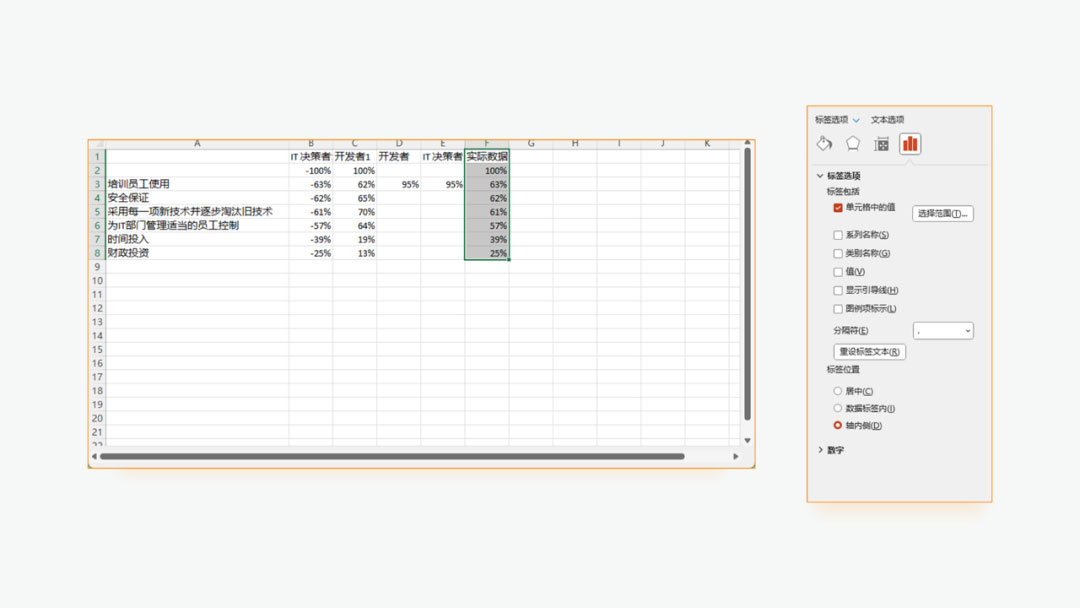1080x608 pixels.
Task: Click the horizontal scrollbar right arrow
Action: coord(736,457)
